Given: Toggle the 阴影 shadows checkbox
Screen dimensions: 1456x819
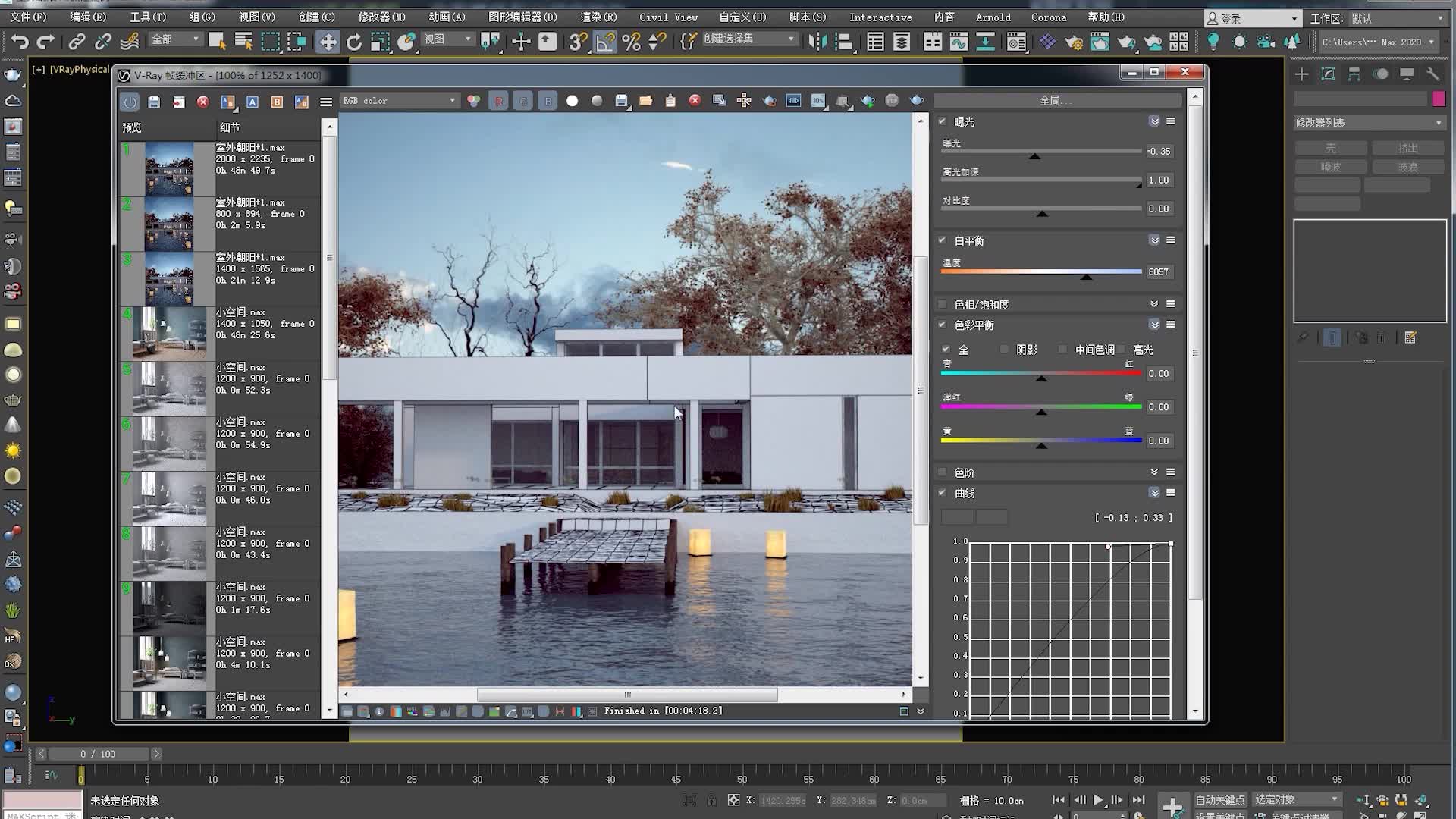Looking at the screenshot, I should 1005,350.
